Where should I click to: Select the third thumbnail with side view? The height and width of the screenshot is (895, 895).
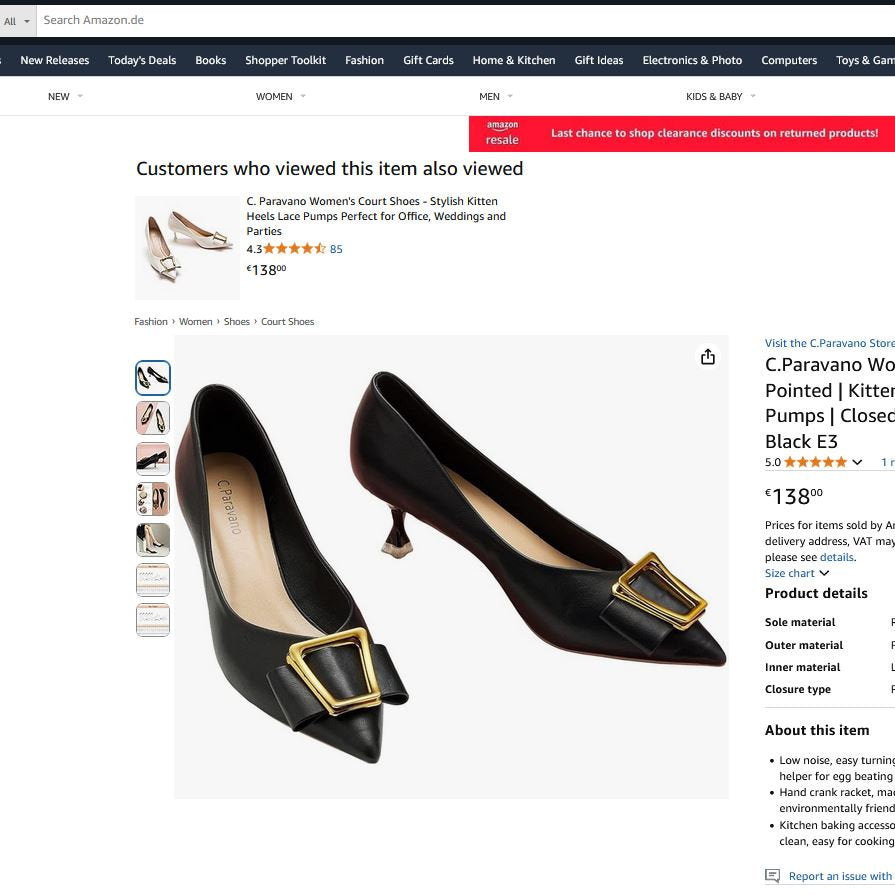coord(153,459)
